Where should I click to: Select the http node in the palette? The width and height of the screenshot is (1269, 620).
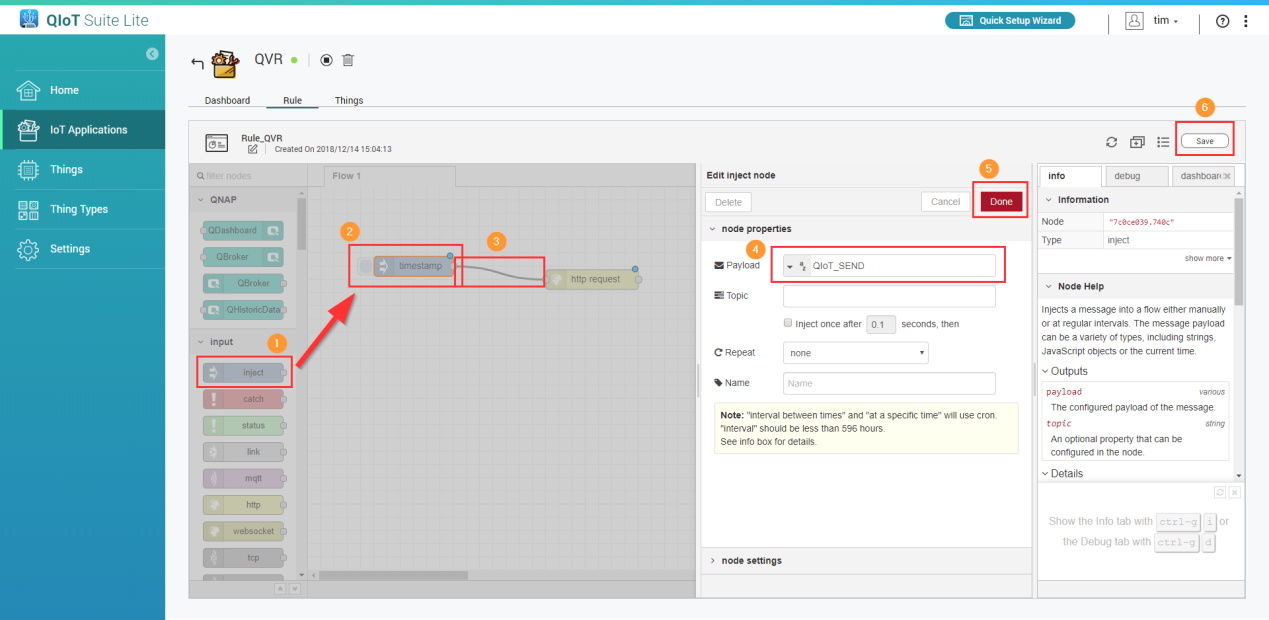click(242, 505)
